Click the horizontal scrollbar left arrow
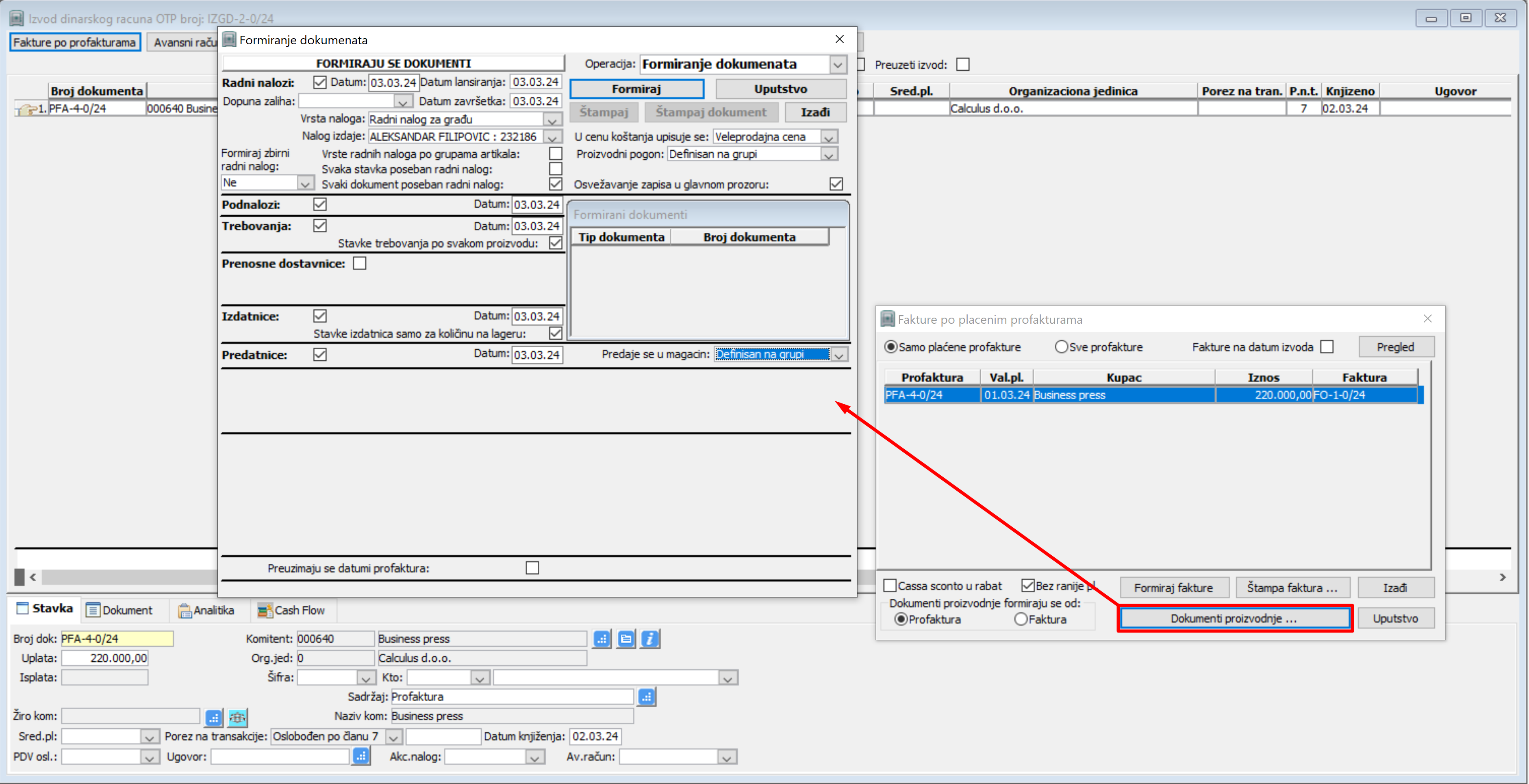The height and width of the screenshot is (784, 1529). coord(33,577)
